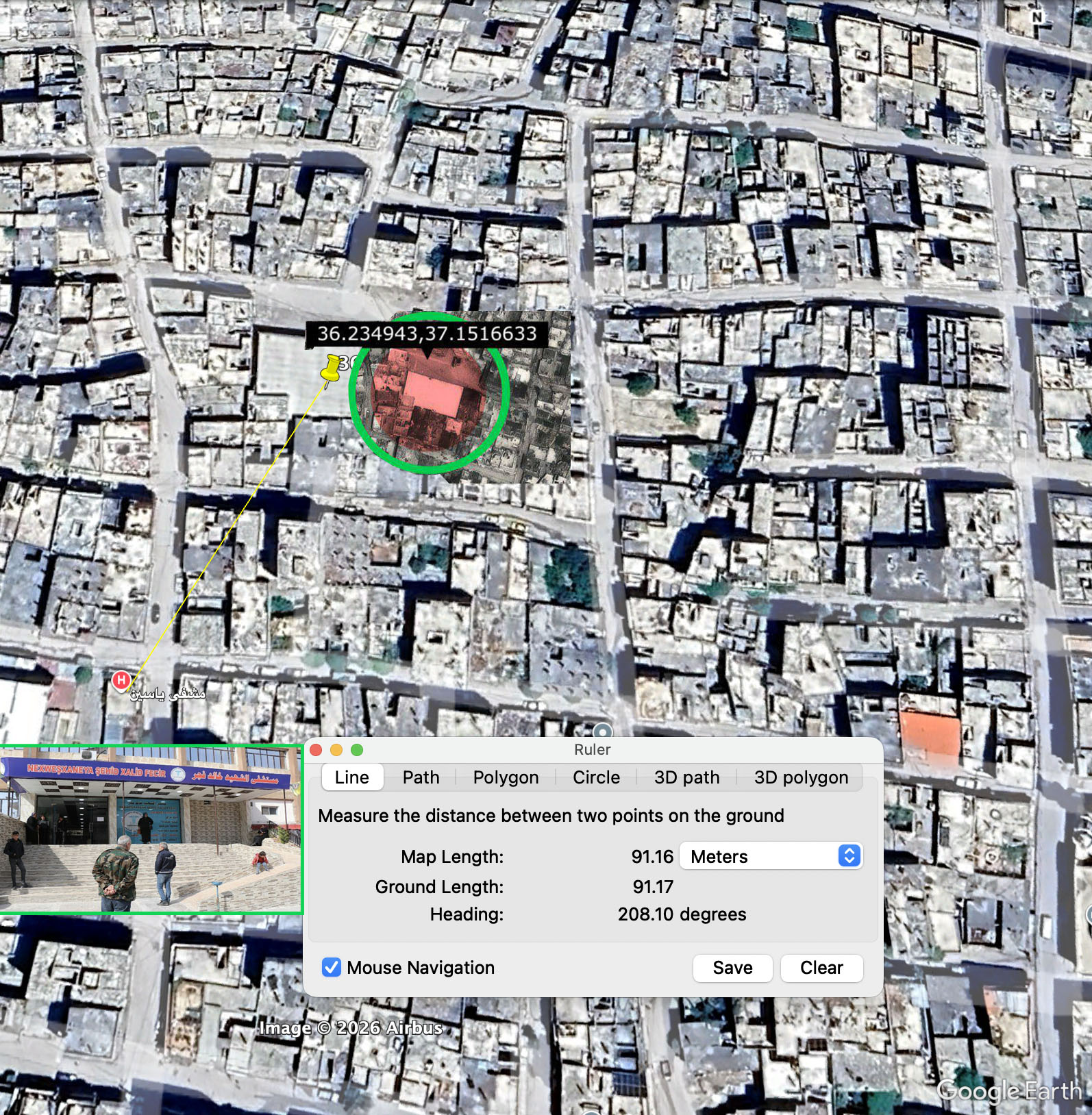Click the red hospital H marker
The width and height of the screenshot is (1092, 1115).
pos(121,679)
